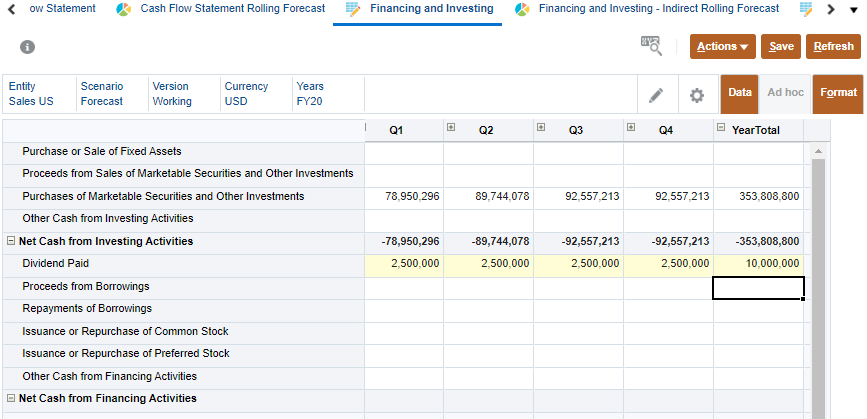Open the Actions dropdown menu
Screen dimensions: 867x419
(x=723, y=46)
